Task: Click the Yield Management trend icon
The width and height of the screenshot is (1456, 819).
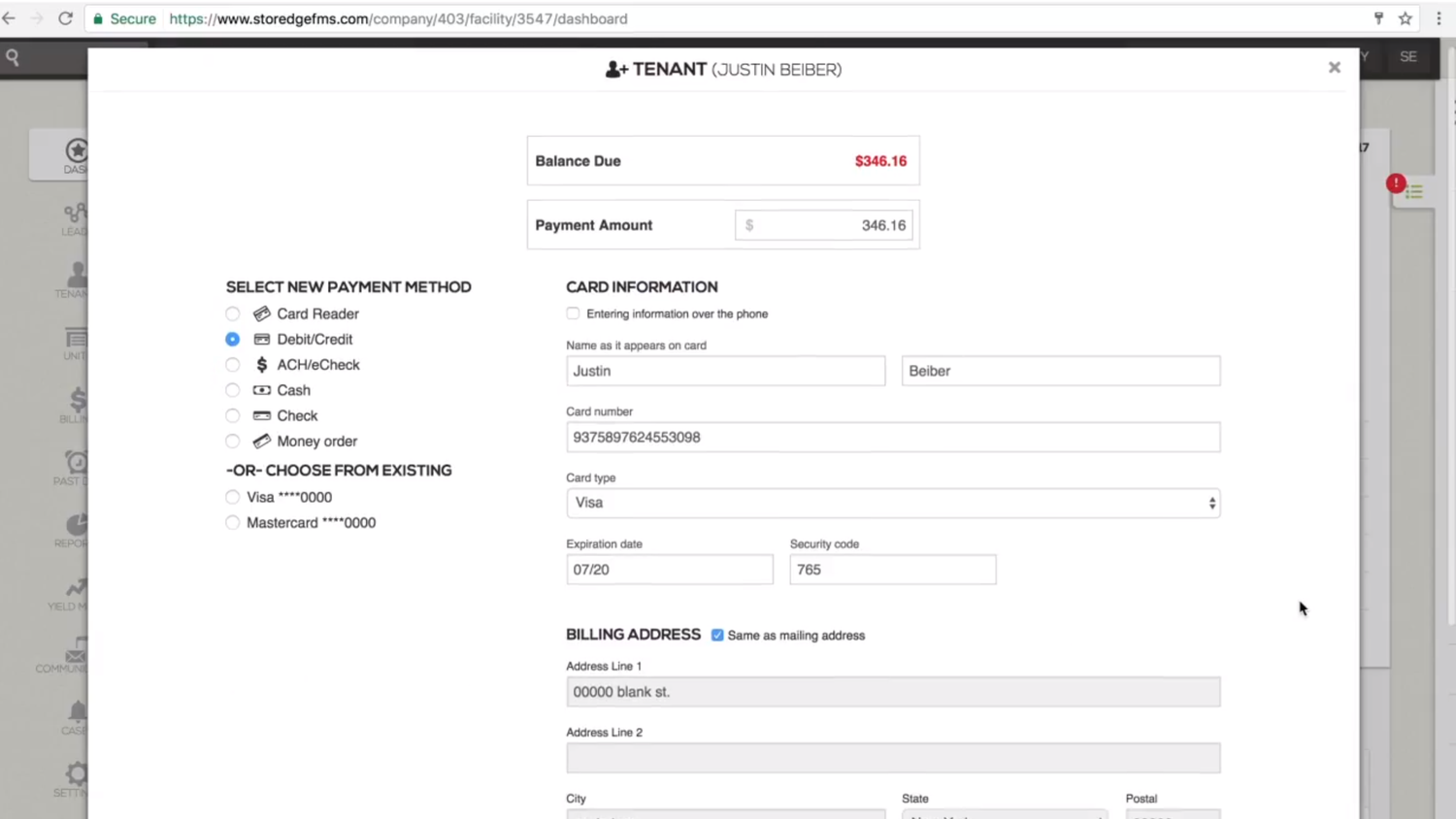Action: (77, 588)
